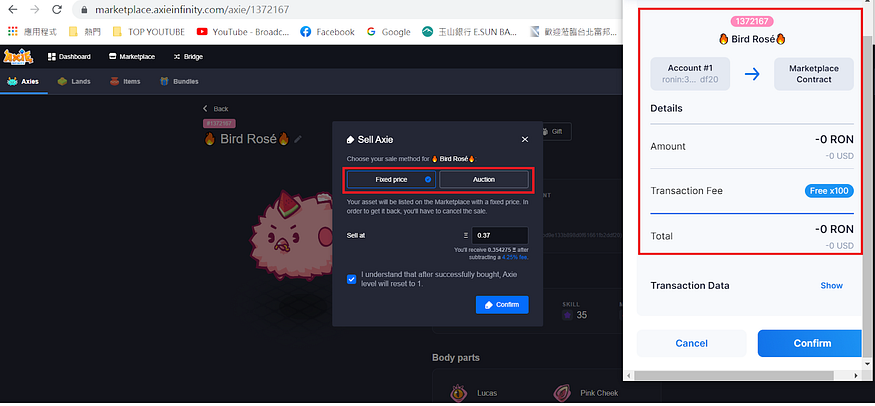
Task: Click the Marketplace Contract box
Action: [x=814, y=74]
